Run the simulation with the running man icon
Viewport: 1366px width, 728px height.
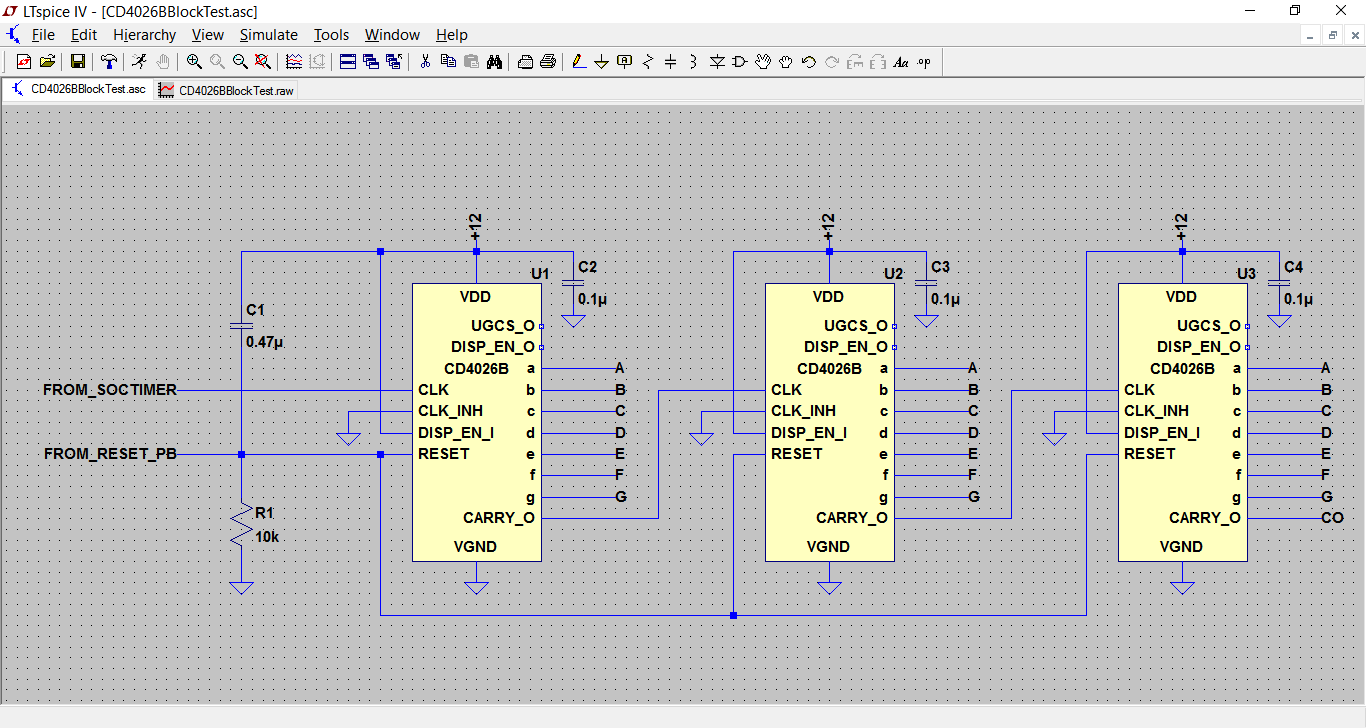[x=139, y=62]
